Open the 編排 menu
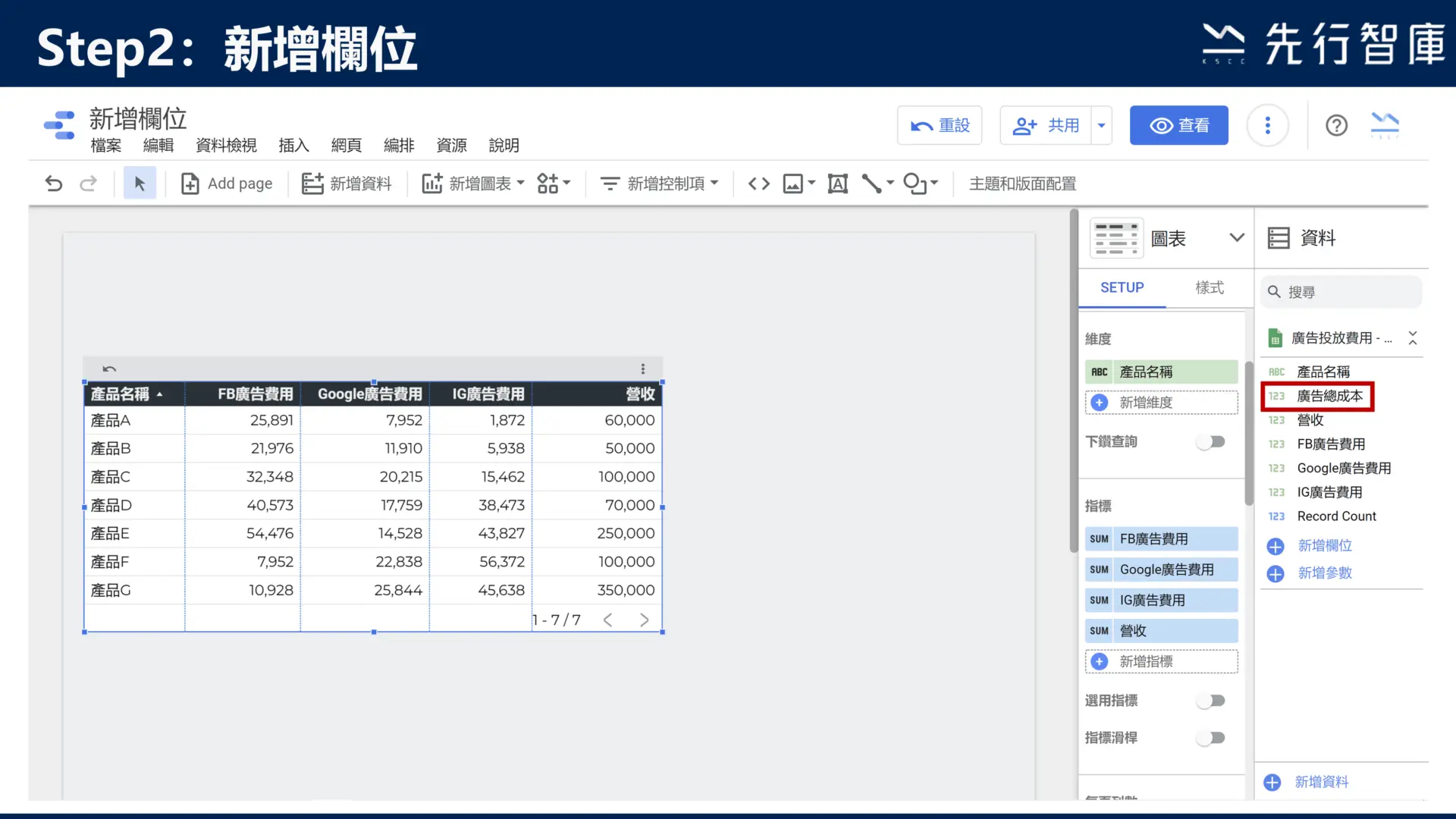Viewport: 1456px width, 819px height. (399, 146)
